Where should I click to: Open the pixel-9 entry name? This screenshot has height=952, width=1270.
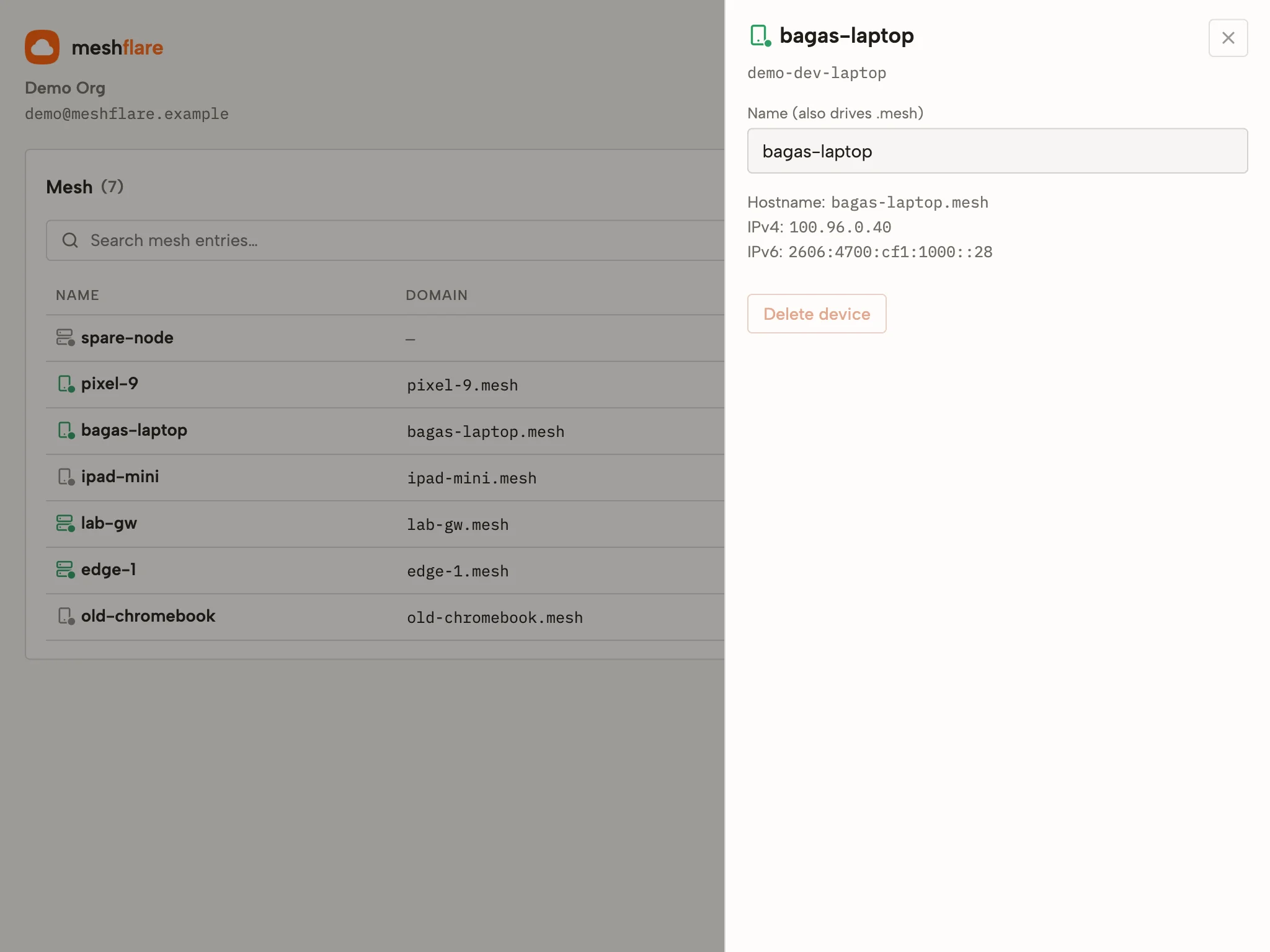point(110,384)
